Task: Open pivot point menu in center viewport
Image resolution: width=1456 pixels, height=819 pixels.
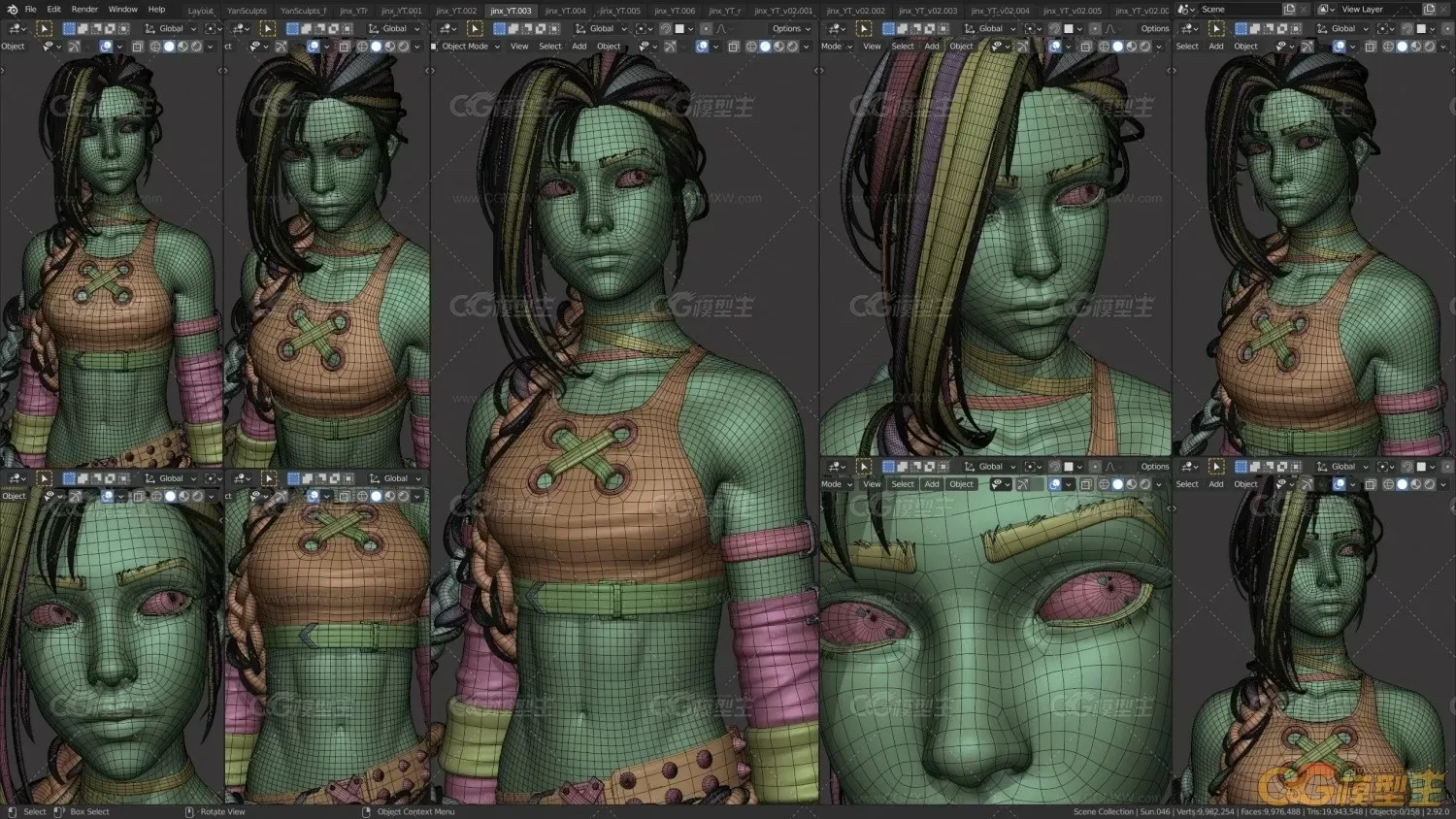Action: pyautogui.click(x=645, y=28)
